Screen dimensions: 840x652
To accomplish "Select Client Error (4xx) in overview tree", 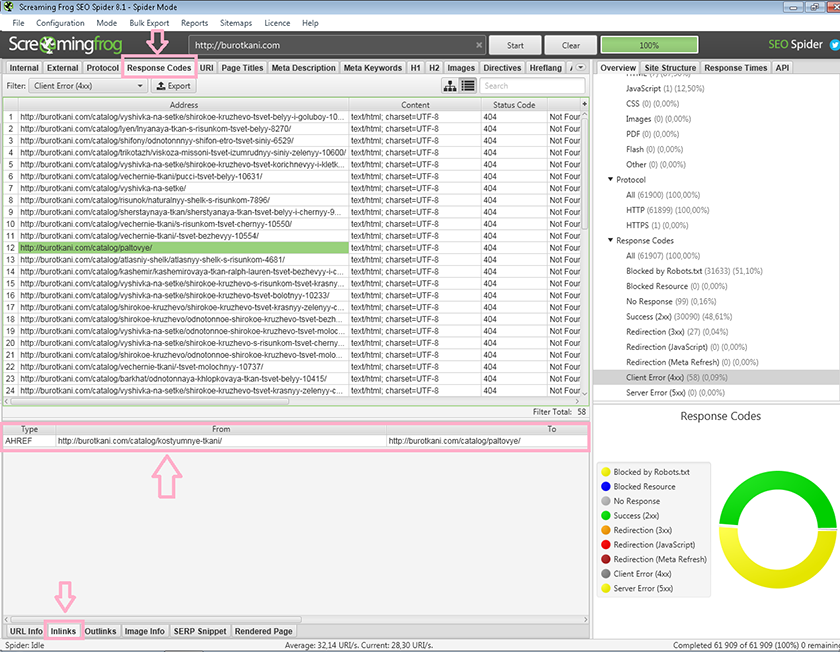I will coord(677,377).
